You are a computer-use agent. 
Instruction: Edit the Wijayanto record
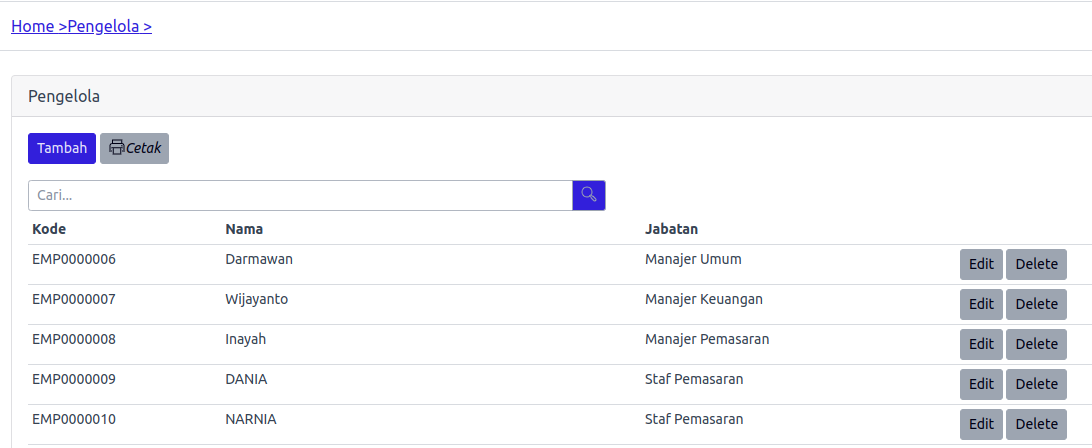point(981,304)
